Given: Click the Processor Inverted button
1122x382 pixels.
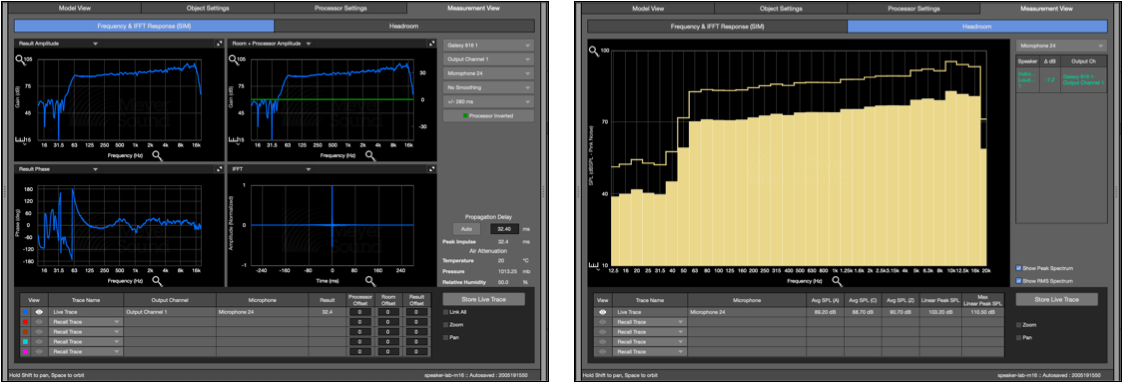Looking at the screenshot, I should [489, 114].
